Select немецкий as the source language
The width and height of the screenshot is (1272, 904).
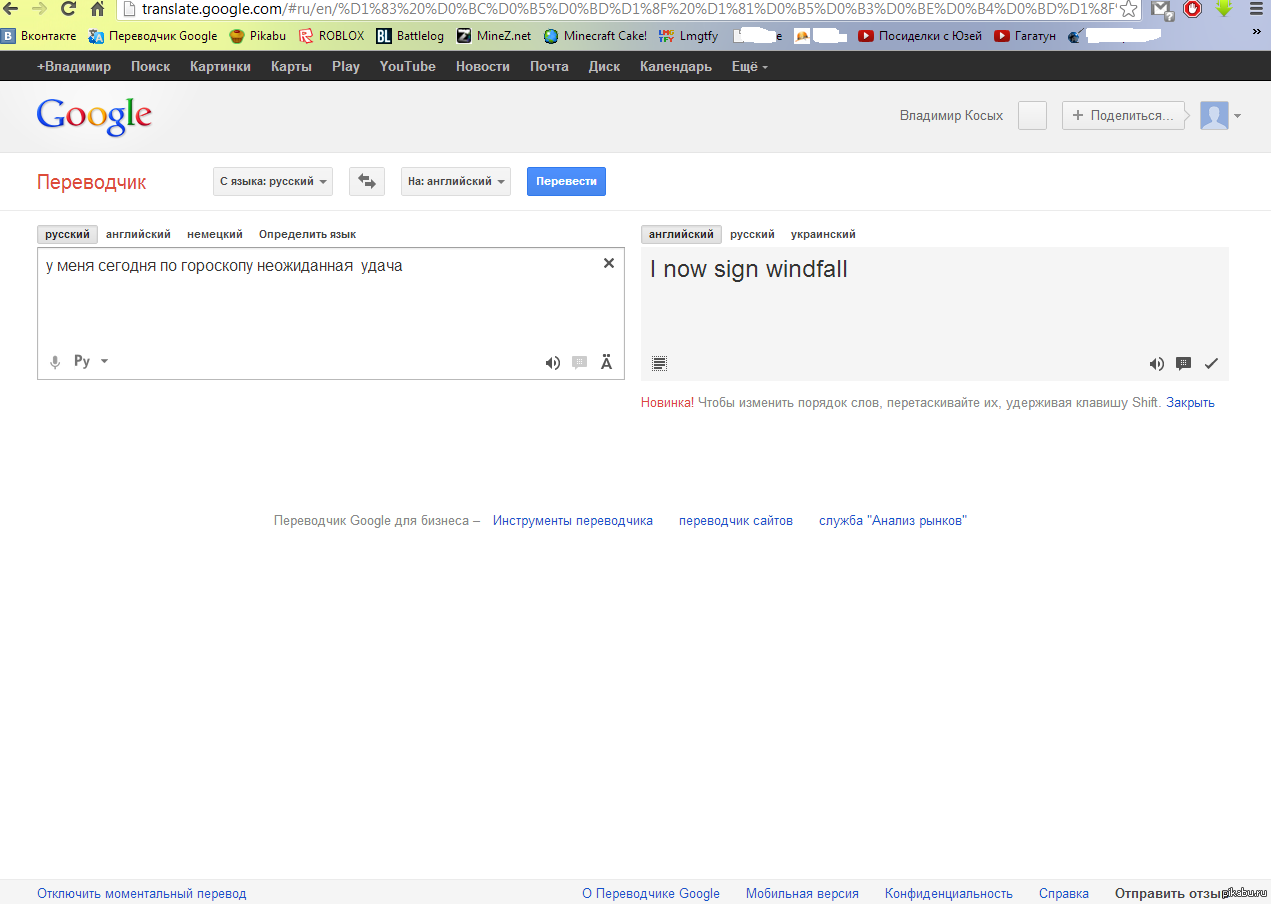click(x=215, y=234)
